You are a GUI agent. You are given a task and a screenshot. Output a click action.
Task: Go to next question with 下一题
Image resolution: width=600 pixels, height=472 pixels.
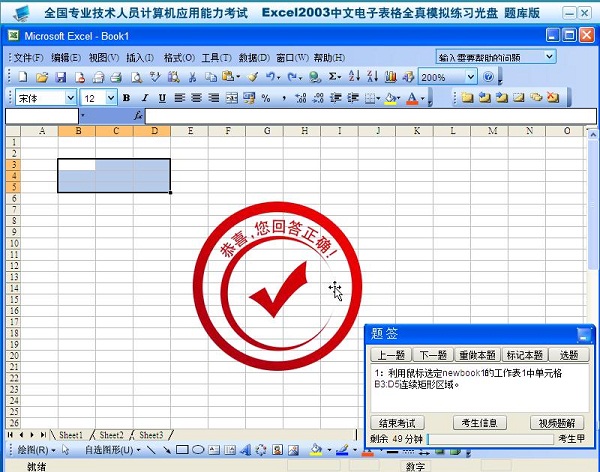pyautogui.click(x=433, y=355)
